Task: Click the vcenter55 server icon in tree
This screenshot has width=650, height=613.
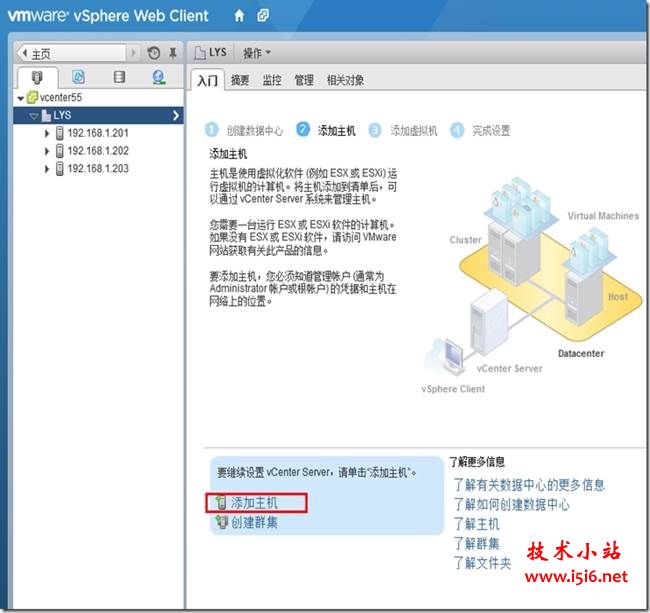Action: [x=32, y=97]
